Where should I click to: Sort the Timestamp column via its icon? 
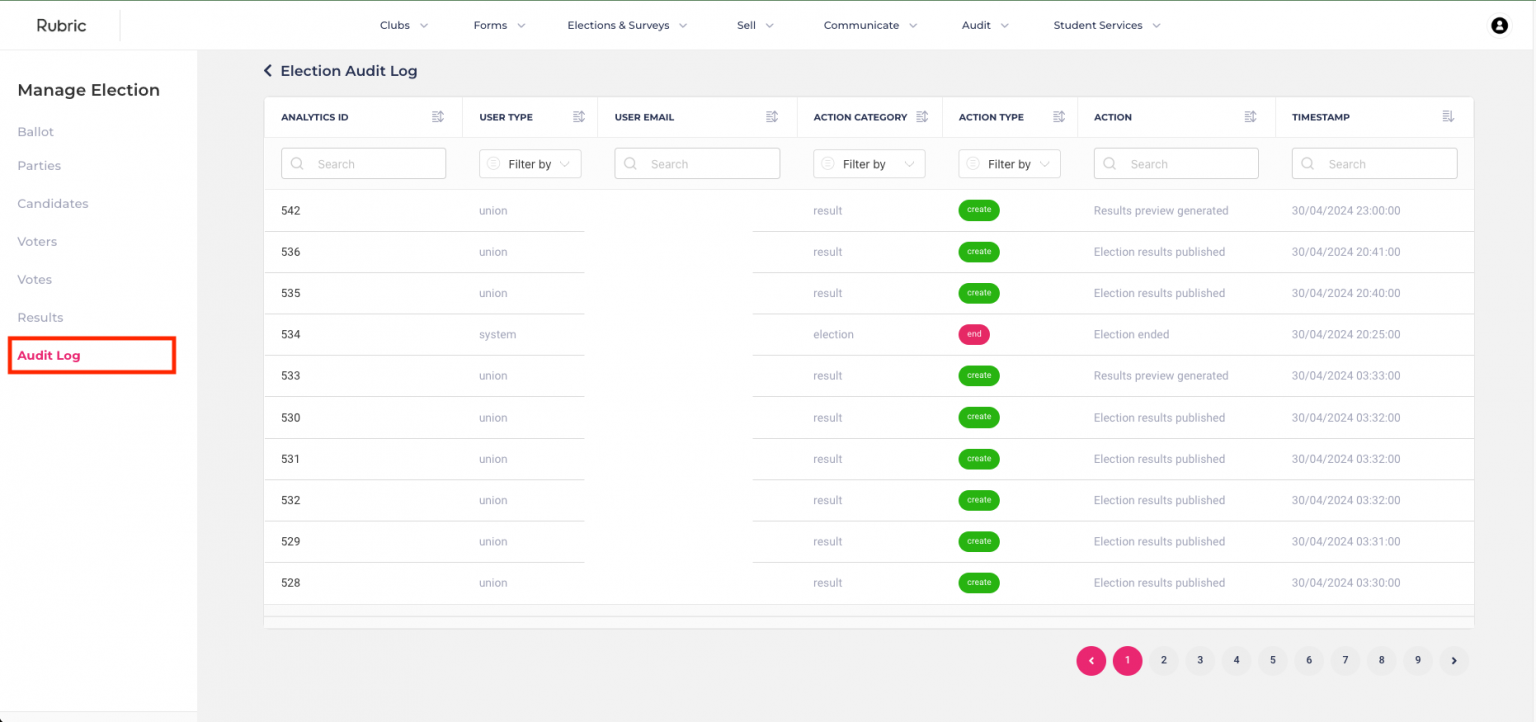tap(1448, 117)
